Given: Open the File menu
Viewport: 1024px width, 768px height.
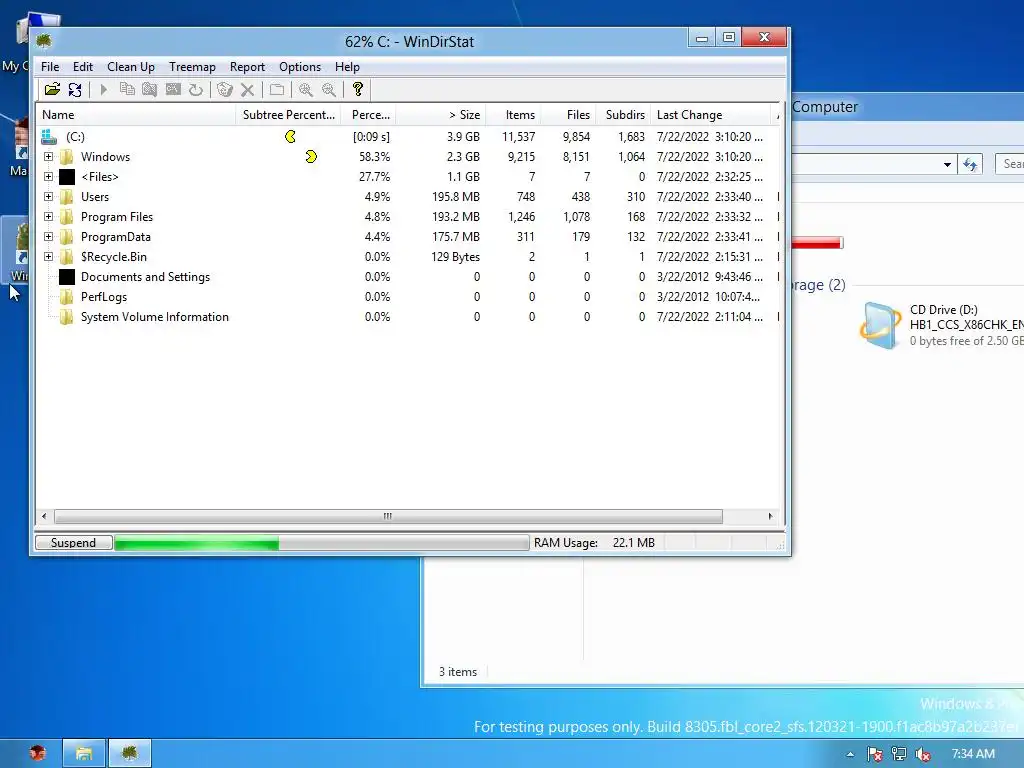Looking at the screenshot, I should [50, 67].
